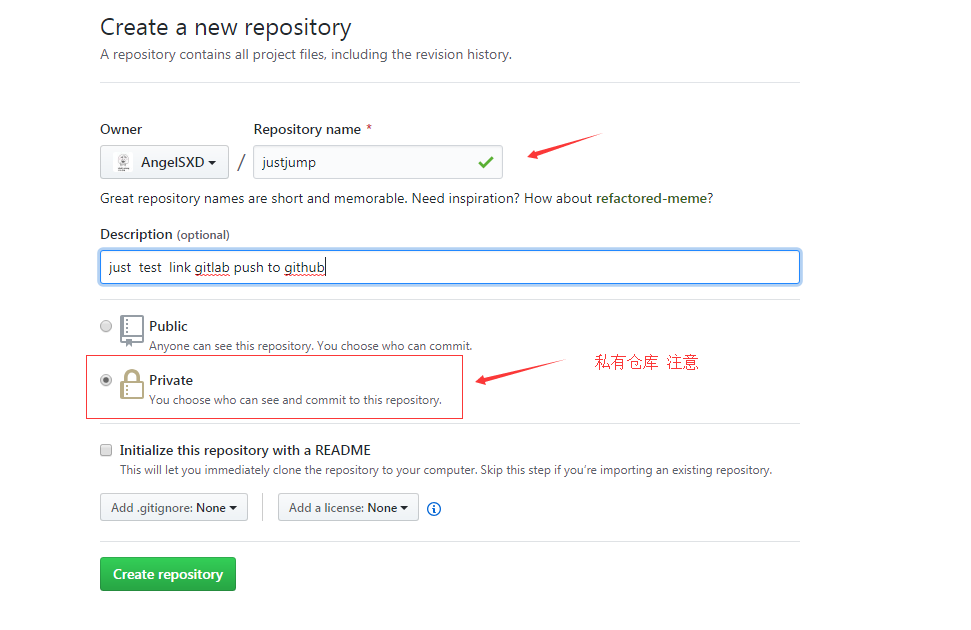This screenshot has height=630, width=971.
Task: Click the 'Private' option label text
Action: click(x=171, y=380)
